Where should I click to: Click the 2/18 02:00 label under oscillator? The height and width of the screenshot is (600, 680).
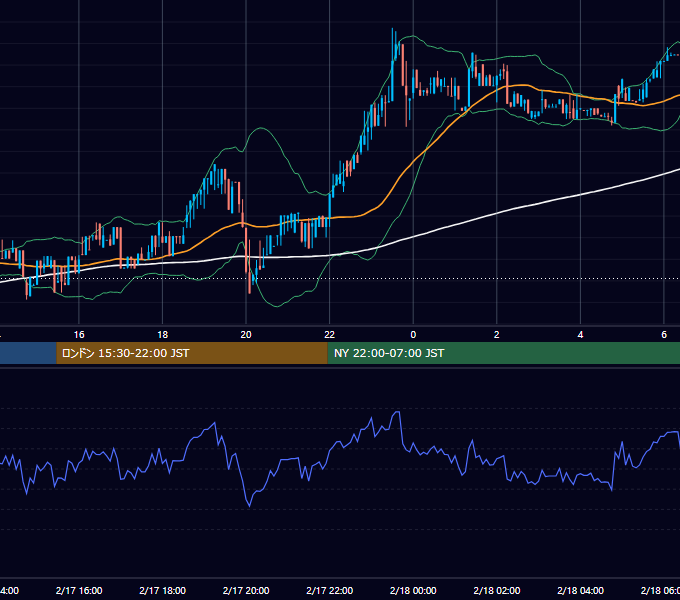(497, 590)
